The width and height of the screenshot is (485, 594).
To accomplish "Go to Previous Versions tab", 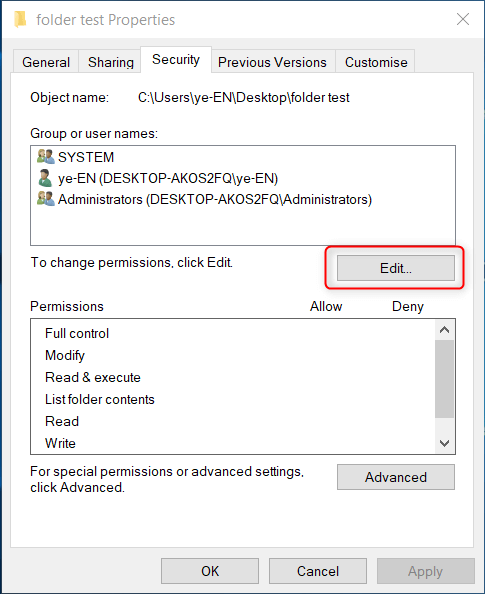I will 272,62.
